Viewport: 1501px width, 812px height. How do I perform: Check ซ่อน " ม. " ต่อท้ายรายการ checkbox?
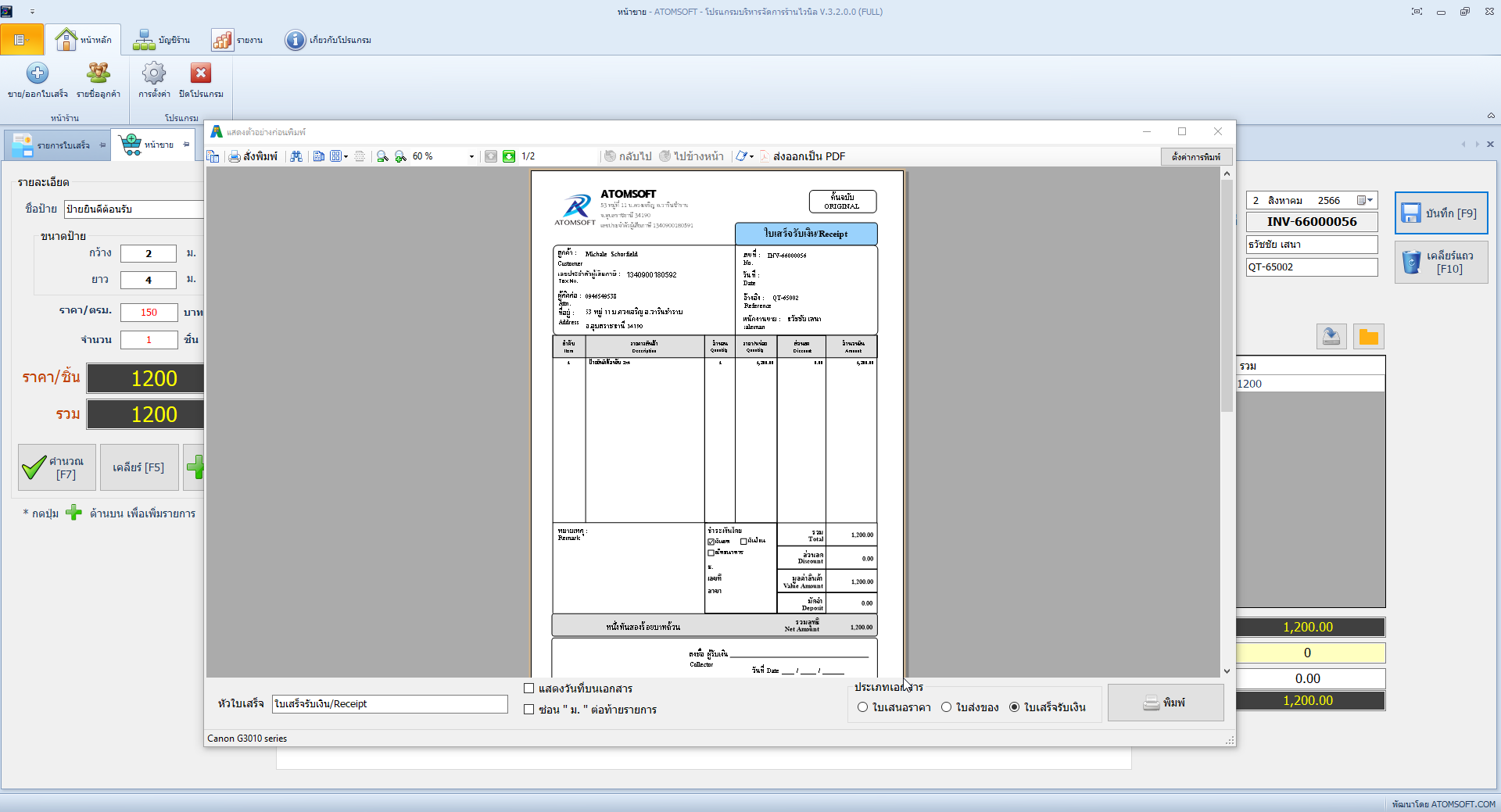(529, 710)
